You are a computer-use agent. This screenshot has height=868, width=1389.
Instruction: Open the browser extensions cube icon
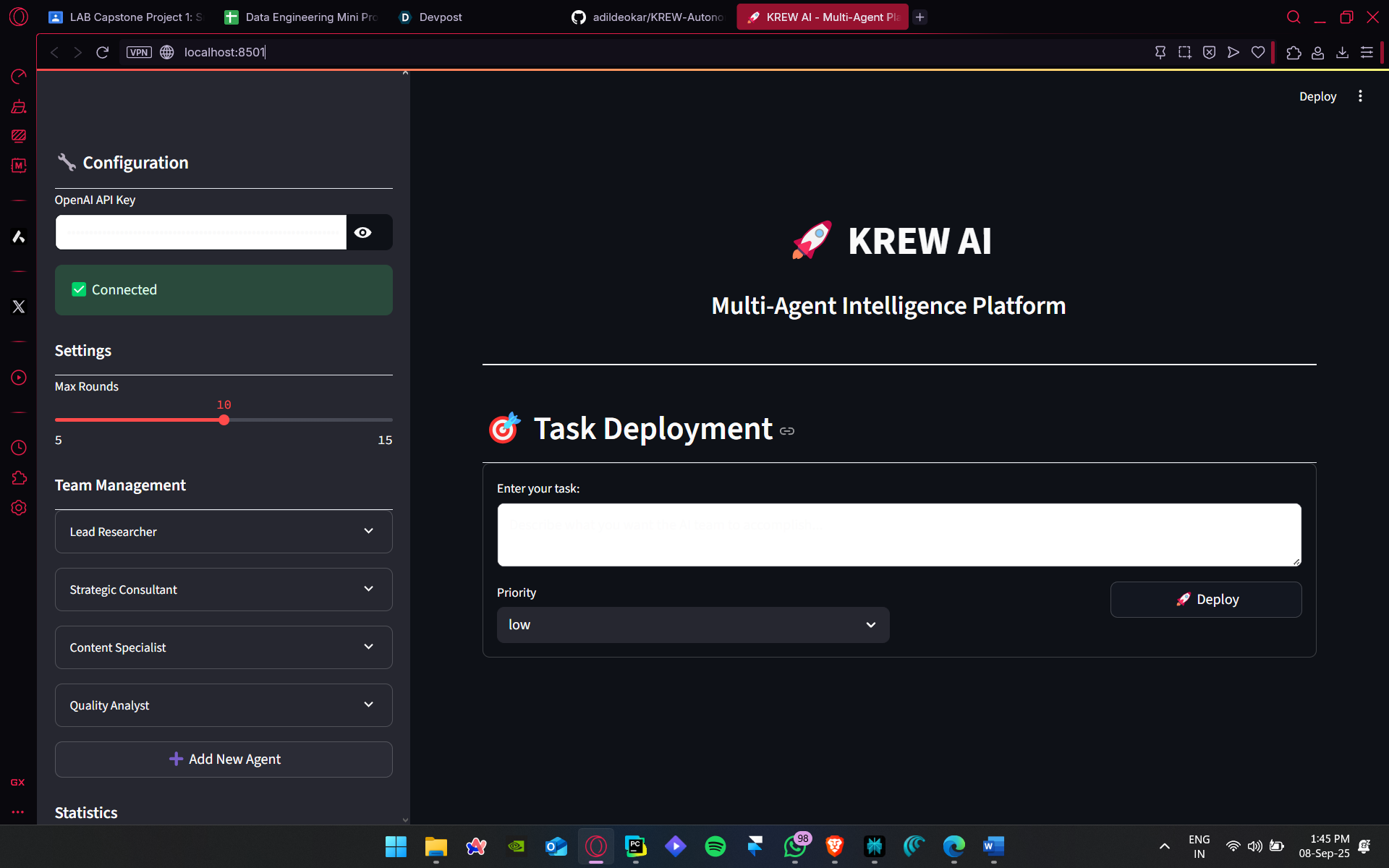coord(1294,52)
